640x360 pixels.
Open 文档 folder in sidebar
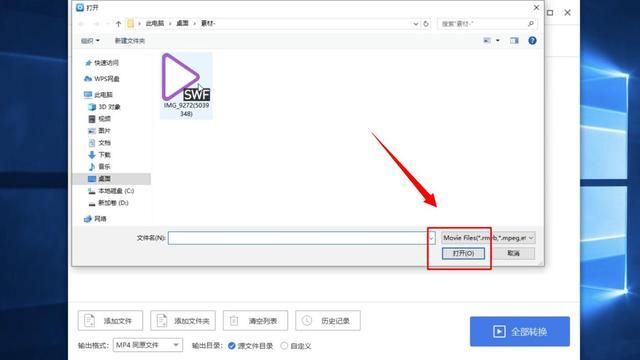[x=100, y=143]
